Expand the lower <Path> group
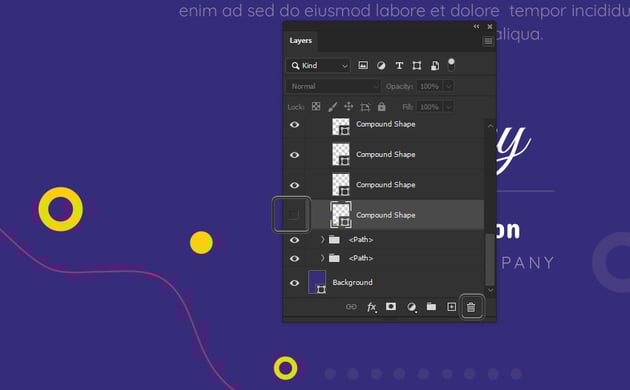The height and width of the screenshot is (390, 630). coord(322,258)
